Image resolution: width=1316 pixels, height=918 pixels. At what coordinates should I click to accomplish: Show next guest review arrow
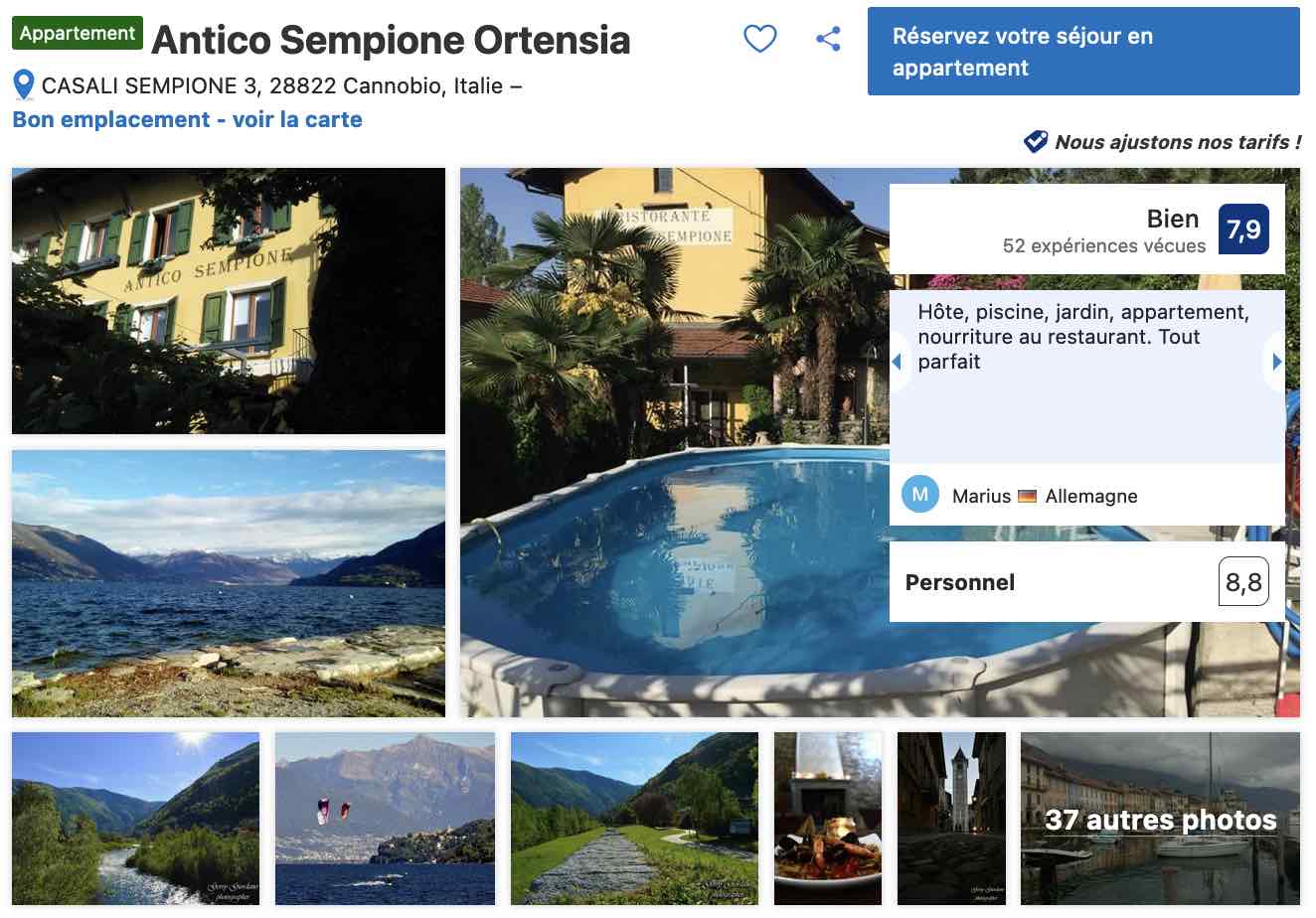point(1276,362)
